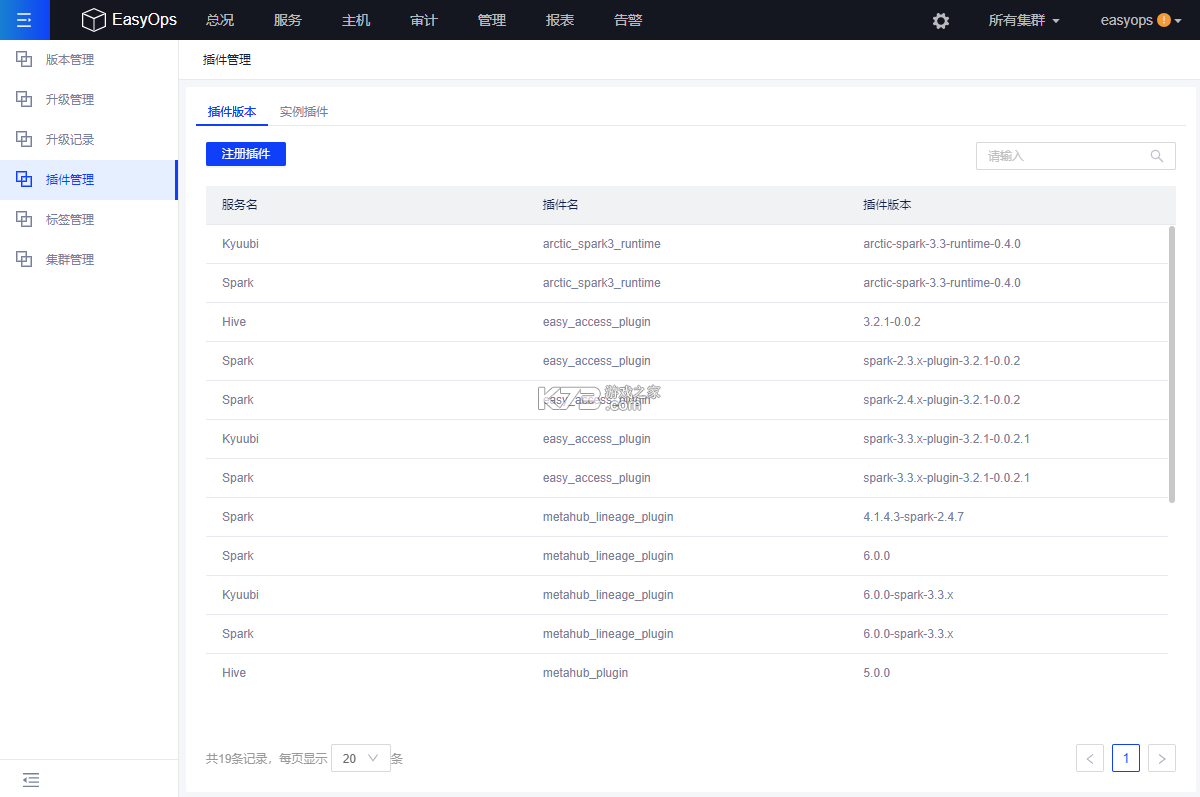Click version 3.2.1-0.0.2 cell

pyautogui.click(x=892, y=322)
